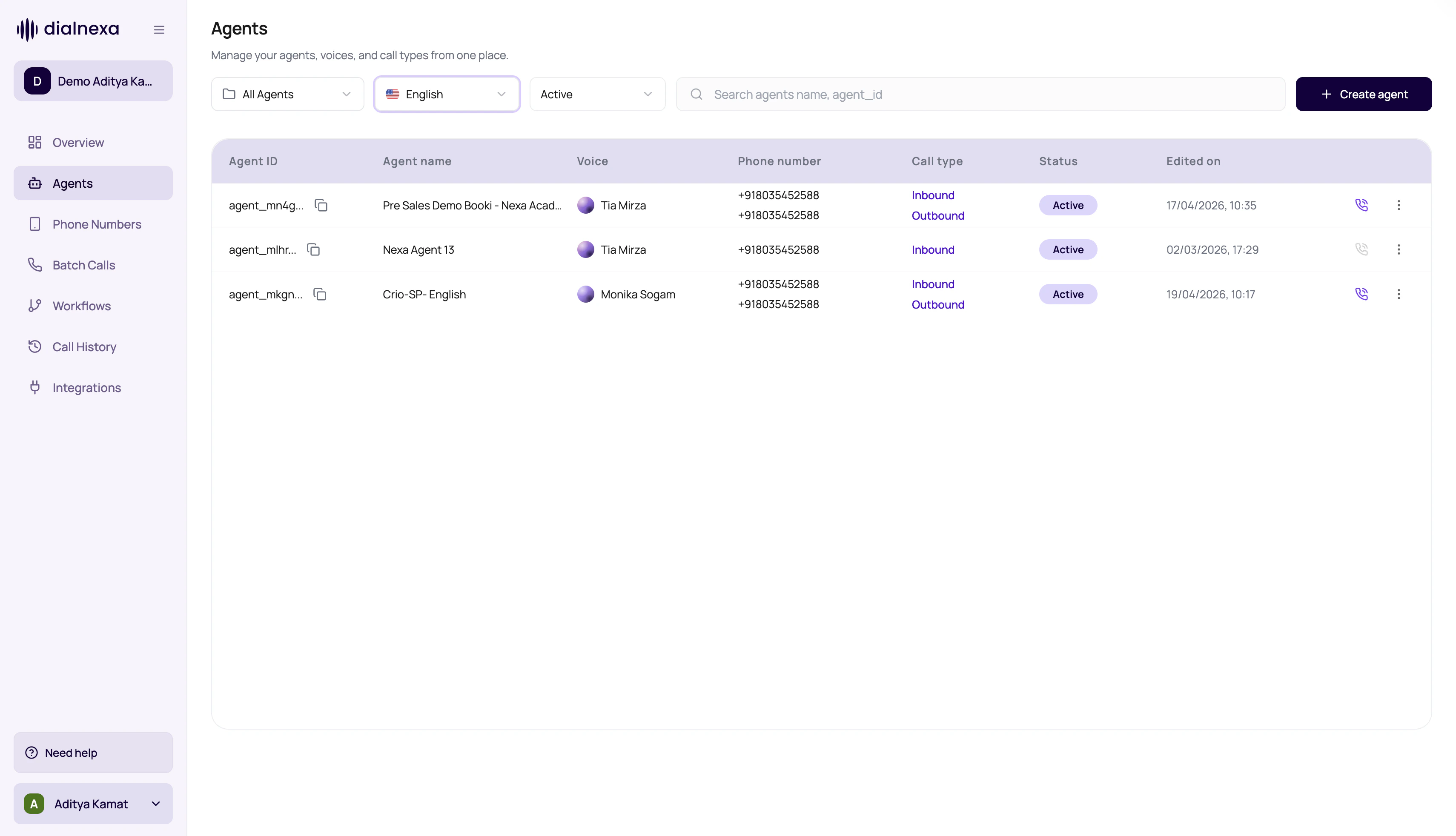Click Active status badge for Nexa Agent 13
This screenshot has width=1456, height=836.
point(1068,249)
